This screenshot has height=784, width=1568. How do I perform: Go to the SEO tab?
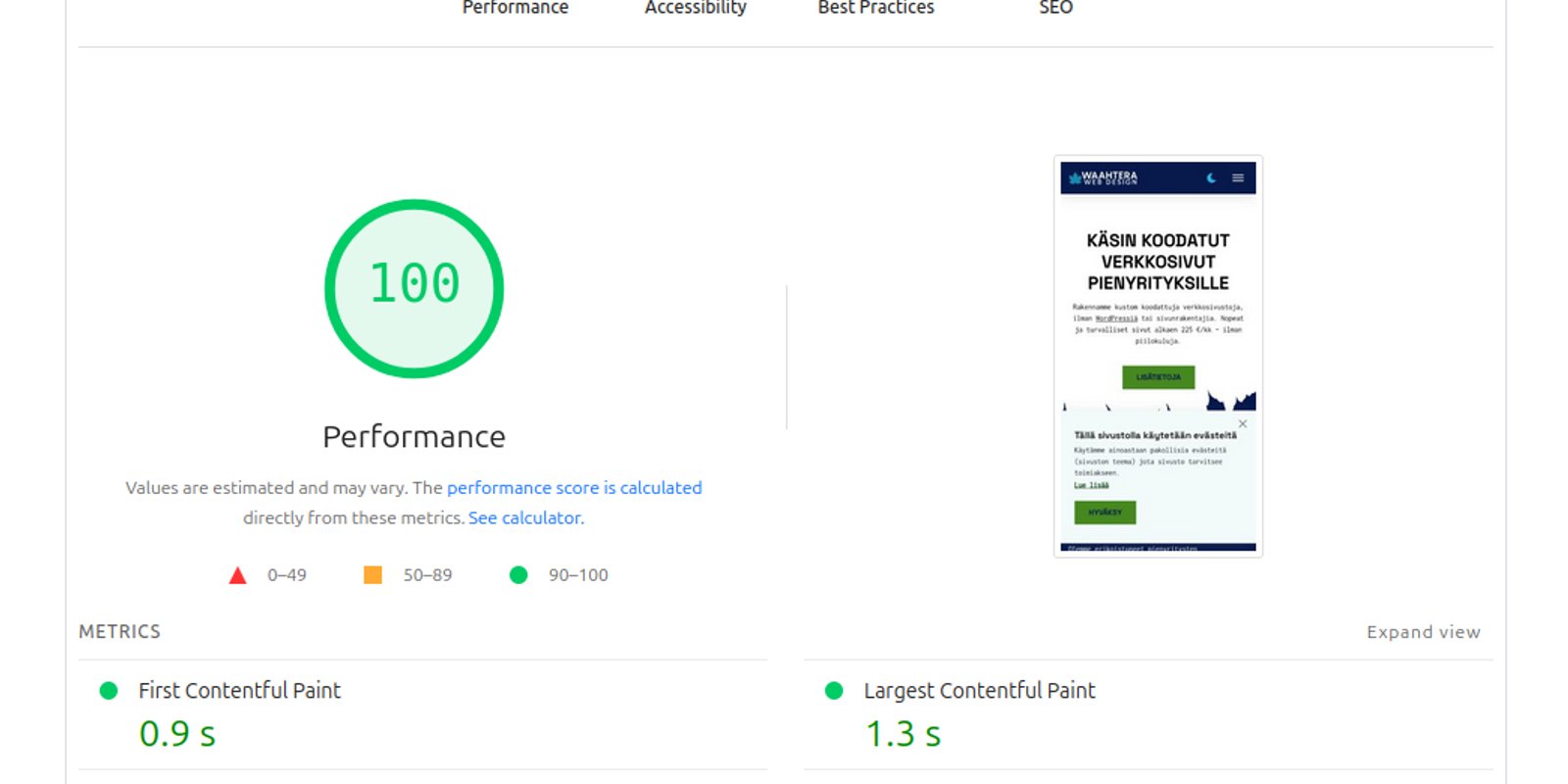tap(1055, 8)
